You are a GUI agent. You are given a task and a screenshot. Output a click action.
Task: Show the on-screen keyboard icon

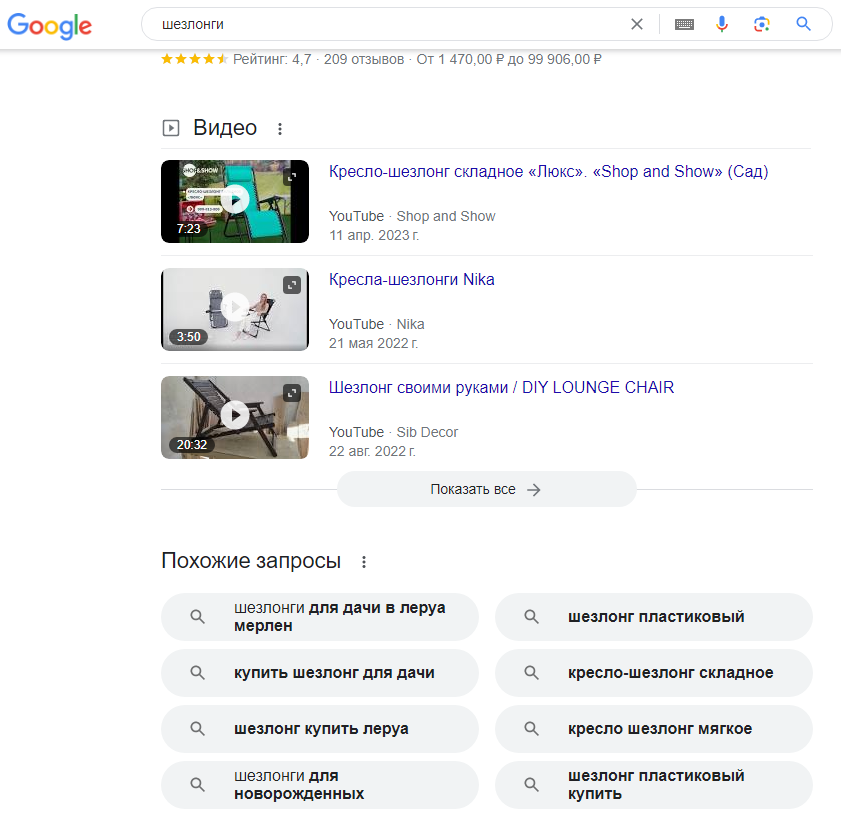click(x=684, y=24)
